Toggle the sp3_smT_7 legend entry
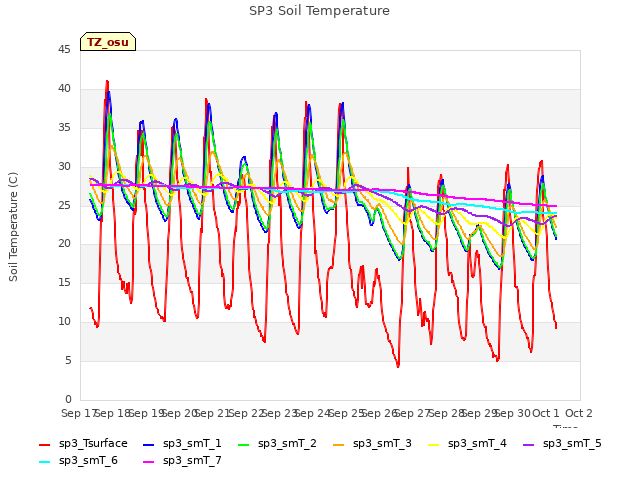 tap(182, 461)
